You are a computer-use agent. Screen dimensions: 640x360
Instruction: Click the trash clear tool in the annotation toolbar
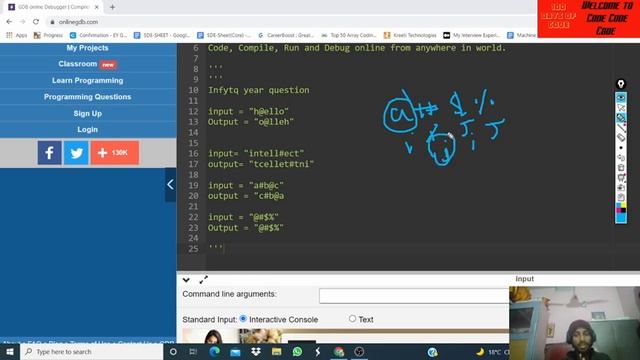coord(621,167)
